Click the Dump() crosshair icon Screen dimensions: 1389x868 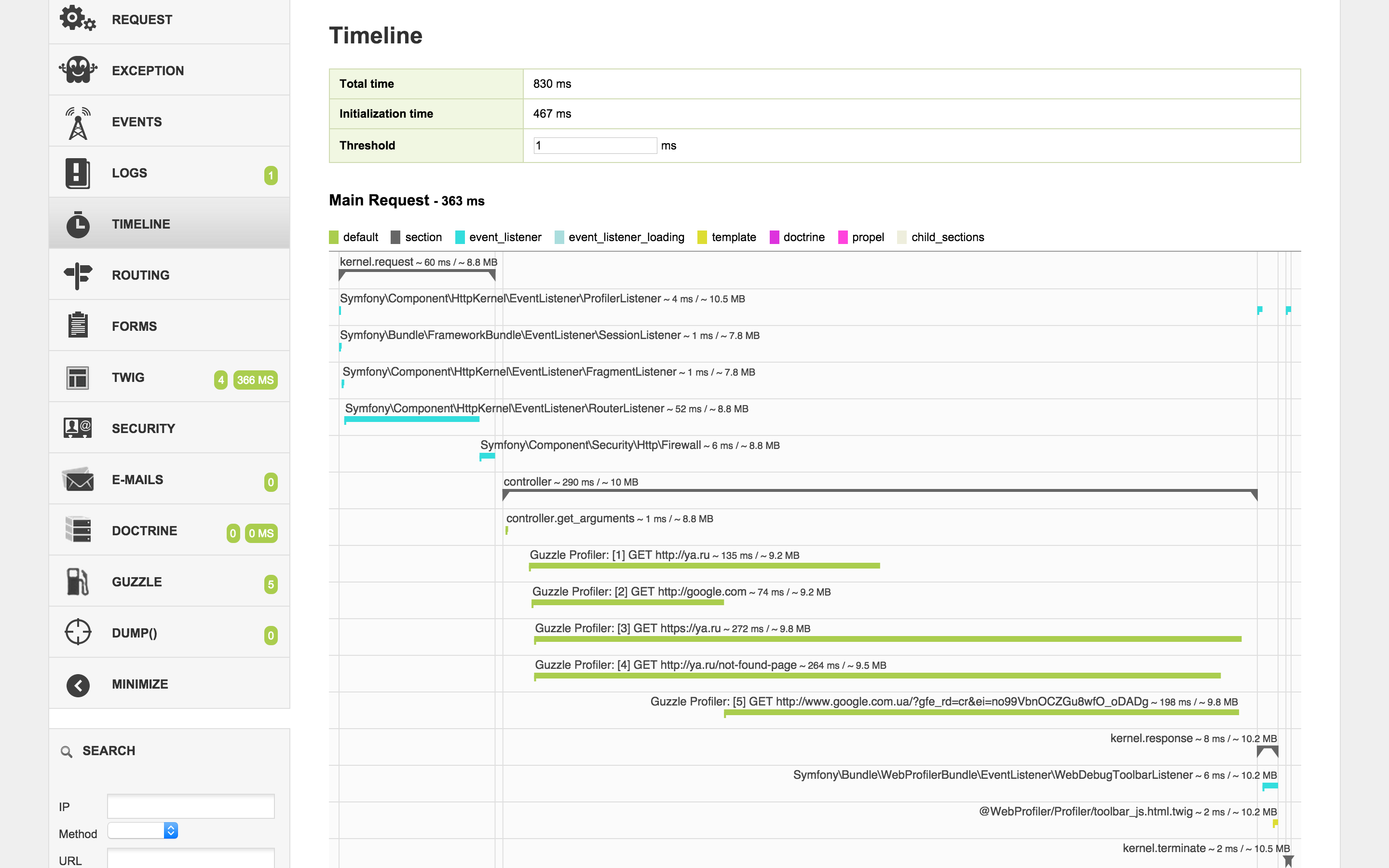click(x=78, y=632)
